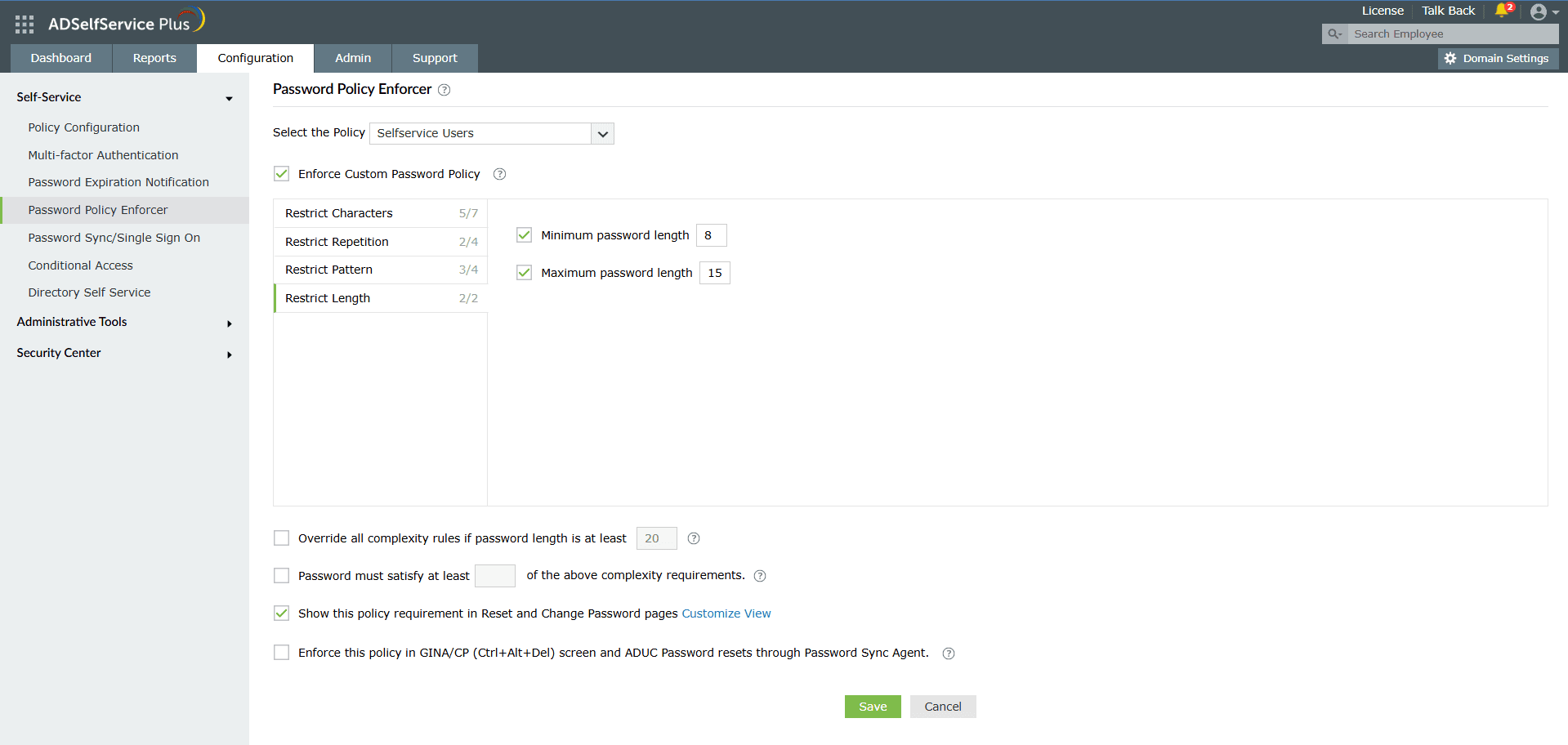Click the ADSelfService Plus logo
The height and width of the screenshot is (745, 1568).
click(127, 21)
